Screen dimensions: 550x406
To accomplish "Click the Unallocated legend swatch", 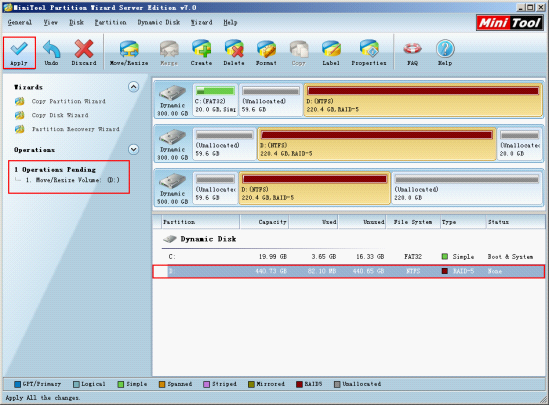I will coord(337,384).
